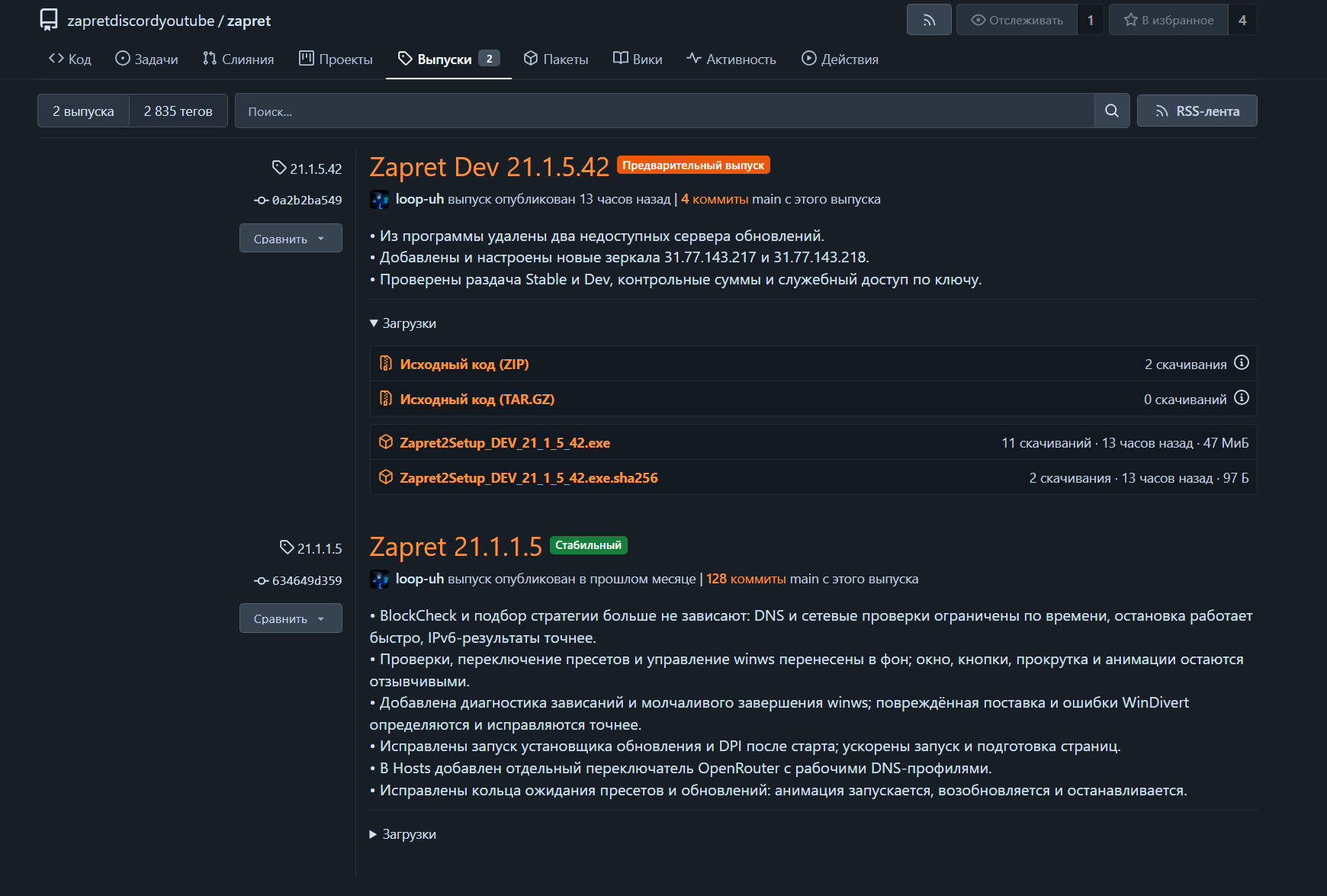1327x896 pixels.
Task: Open the Zapret Dev 21.1.5.42 release title
Action: [490, 166]
